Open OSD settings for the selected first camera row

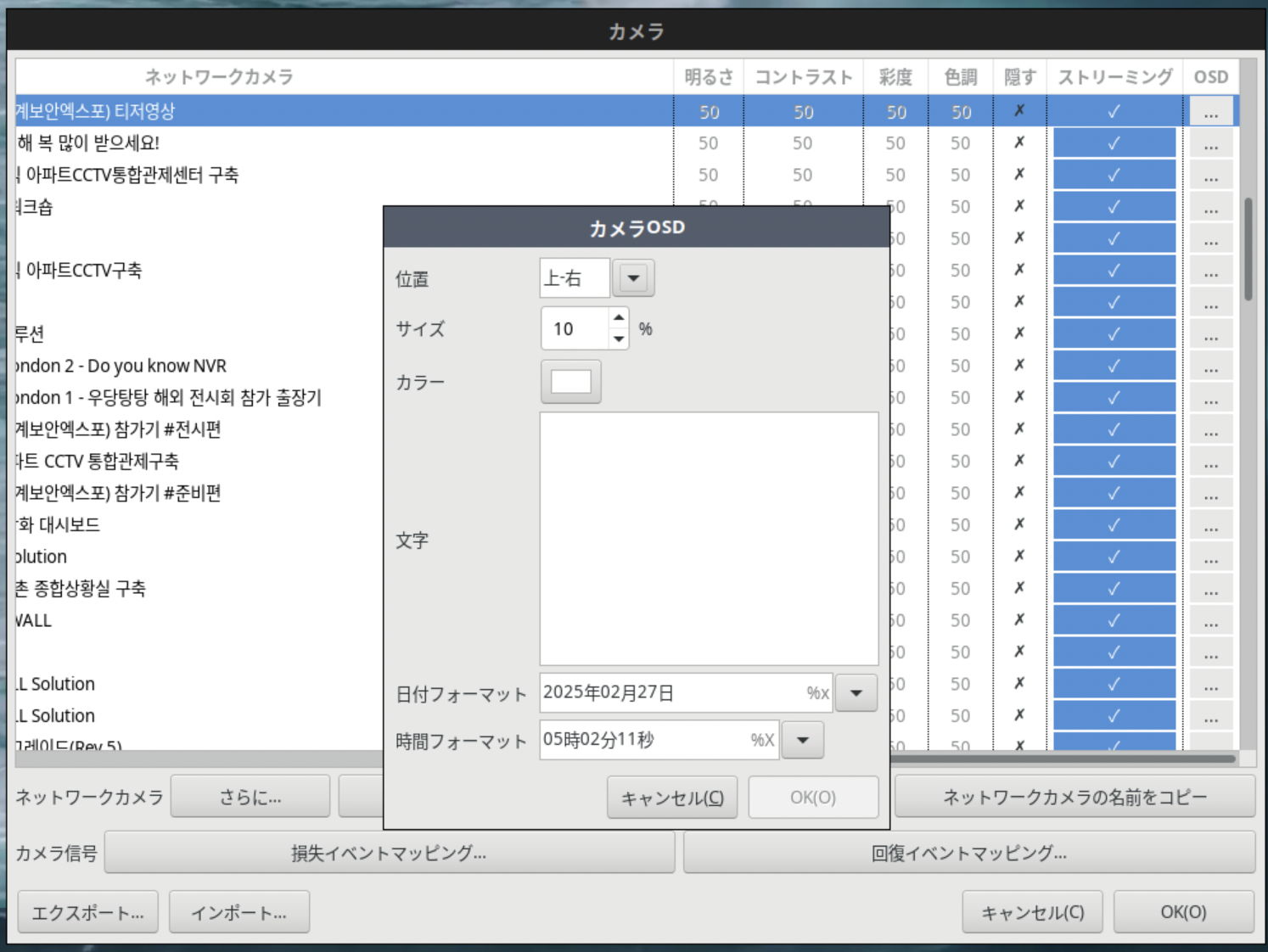click(1210, 112)
